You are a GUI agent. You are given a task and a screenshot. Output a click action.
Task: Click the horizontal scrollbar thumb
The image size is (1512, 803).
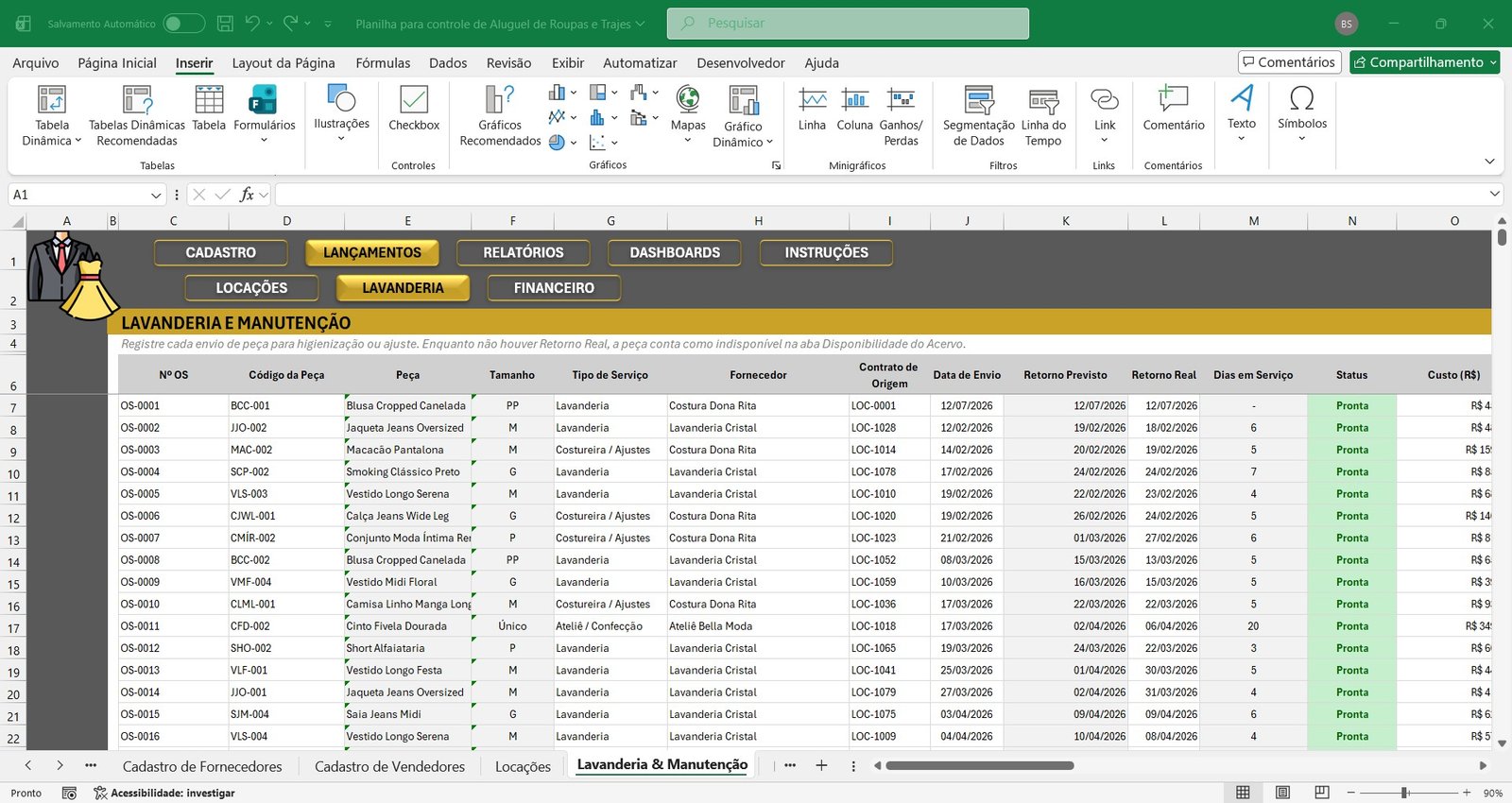980,765
